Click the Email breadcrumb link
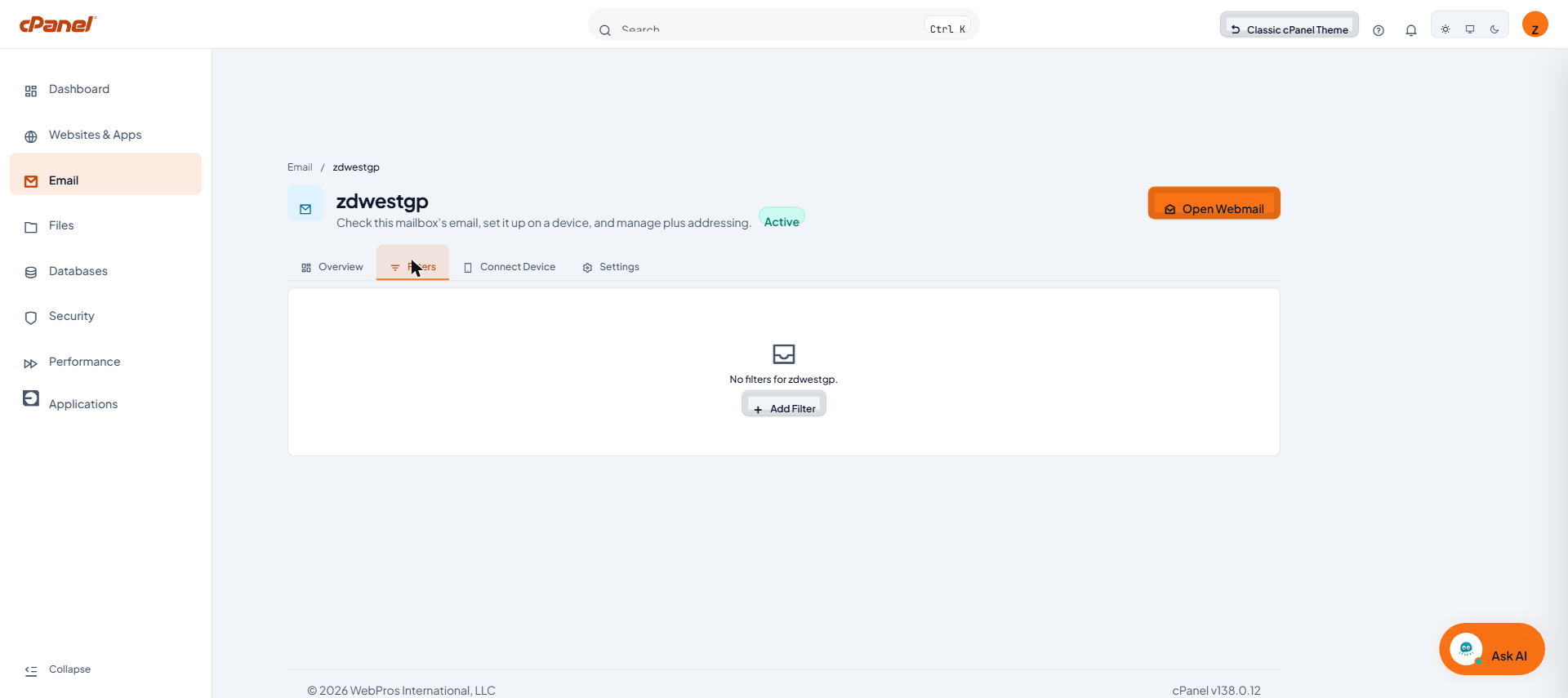Viewport: 1568px width, 698px height. pos(300,167)
